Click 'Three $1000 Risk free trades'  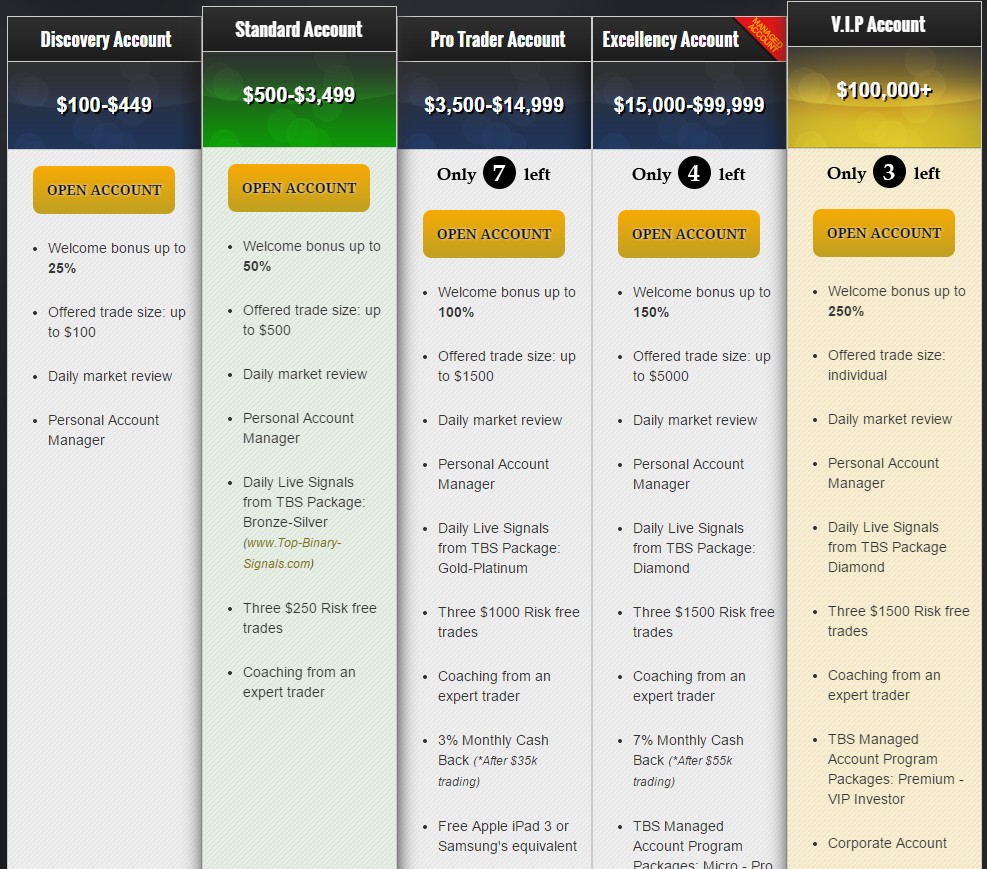[509, 622]
